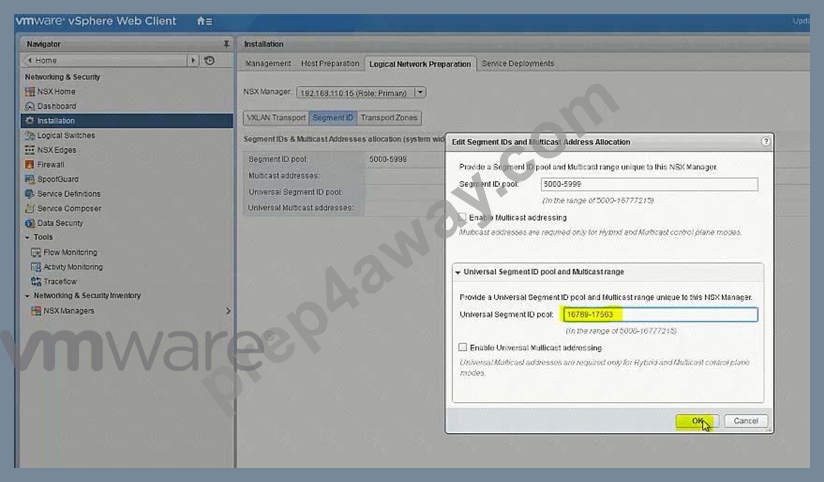The height and width of the screenshot is (482, 824).
Task: Click the Home navigation box
Action: [x=105, y=60]
